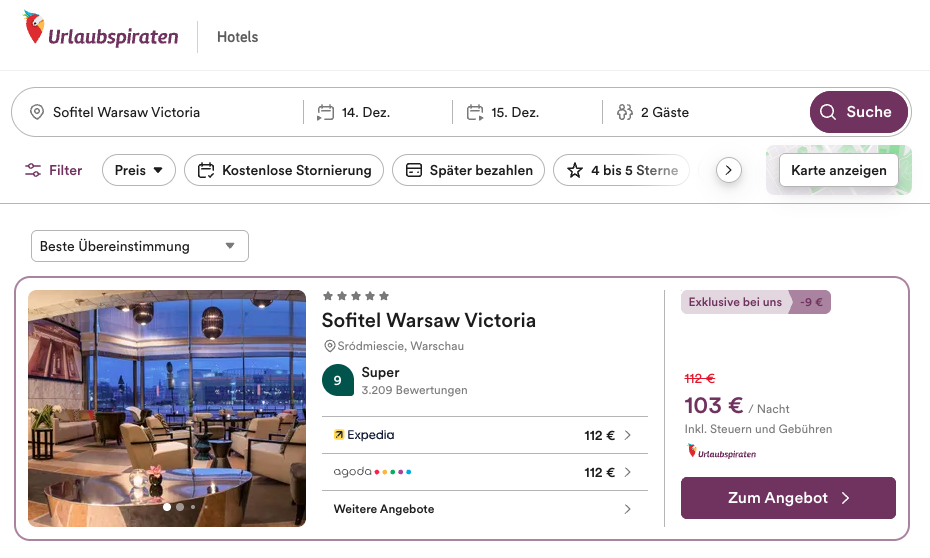Screen dimensions: 930x558
Task: Select the Expedia 112 € offer
Action: click(483, 435)
